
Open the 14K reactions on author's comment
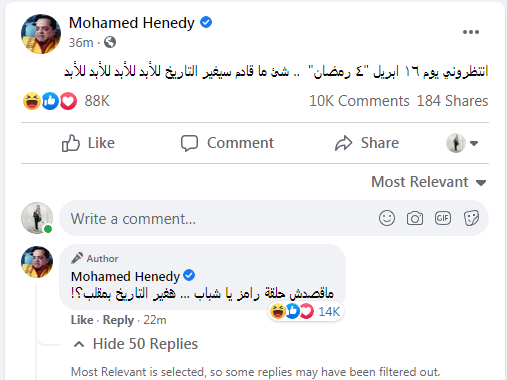click(306, 312)
